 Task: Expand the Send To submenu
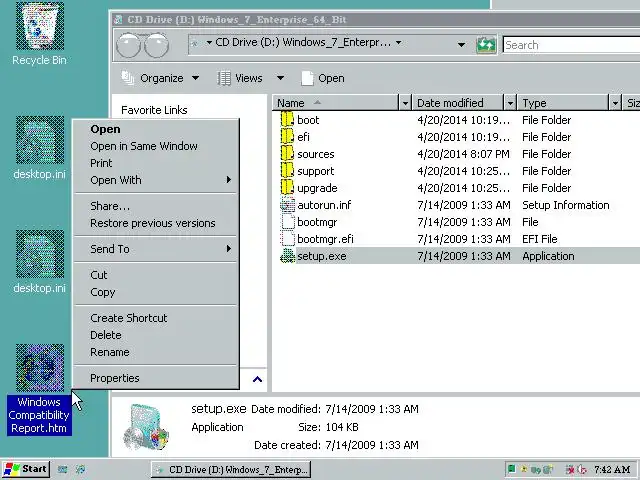click(x=229, y=249)
